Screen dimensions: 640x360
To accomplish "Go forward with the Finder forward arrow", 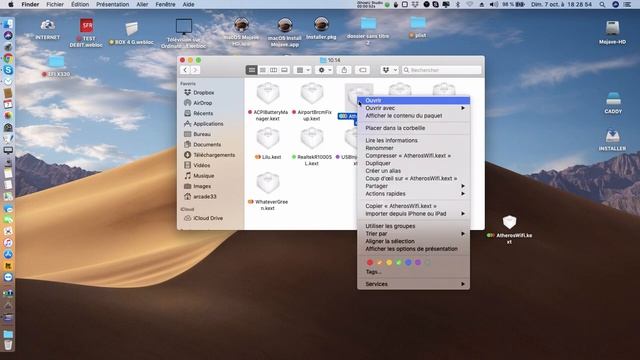I will click(195, 70).
